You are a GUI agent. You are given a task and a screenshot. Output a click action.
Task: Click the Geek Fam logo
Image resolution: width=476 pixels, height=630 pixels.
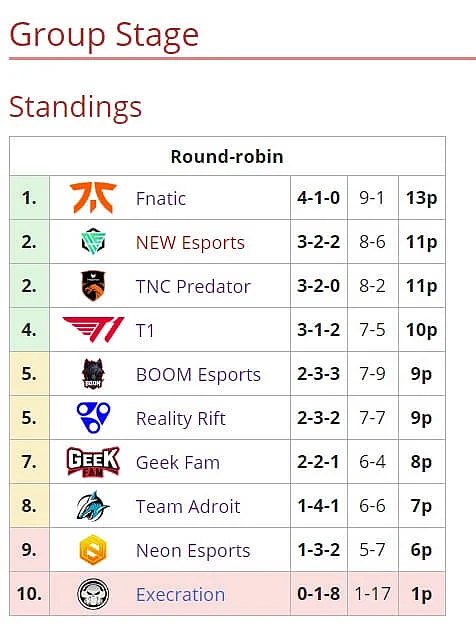[x=93, y=462]
